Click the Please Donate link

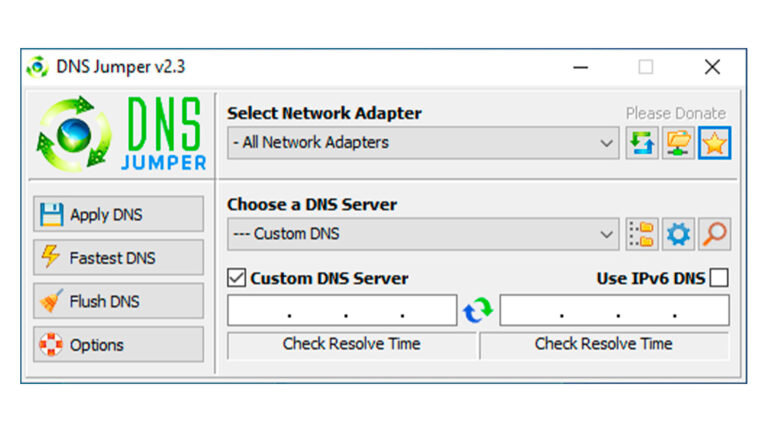(x=676, y=114)
